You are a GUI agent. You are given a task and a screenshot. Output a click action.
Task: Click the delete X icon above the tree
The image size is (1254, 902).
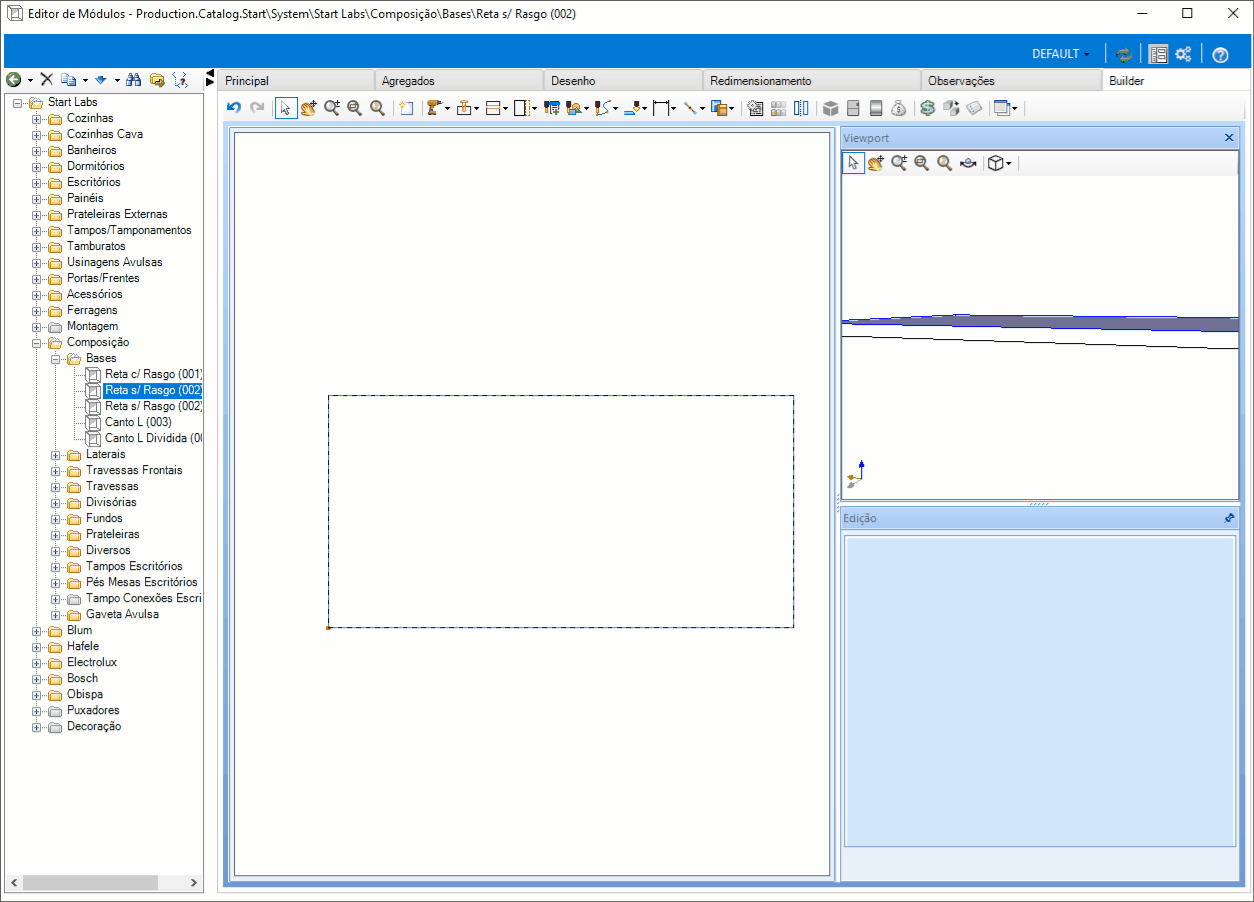[x=46, y=79]
